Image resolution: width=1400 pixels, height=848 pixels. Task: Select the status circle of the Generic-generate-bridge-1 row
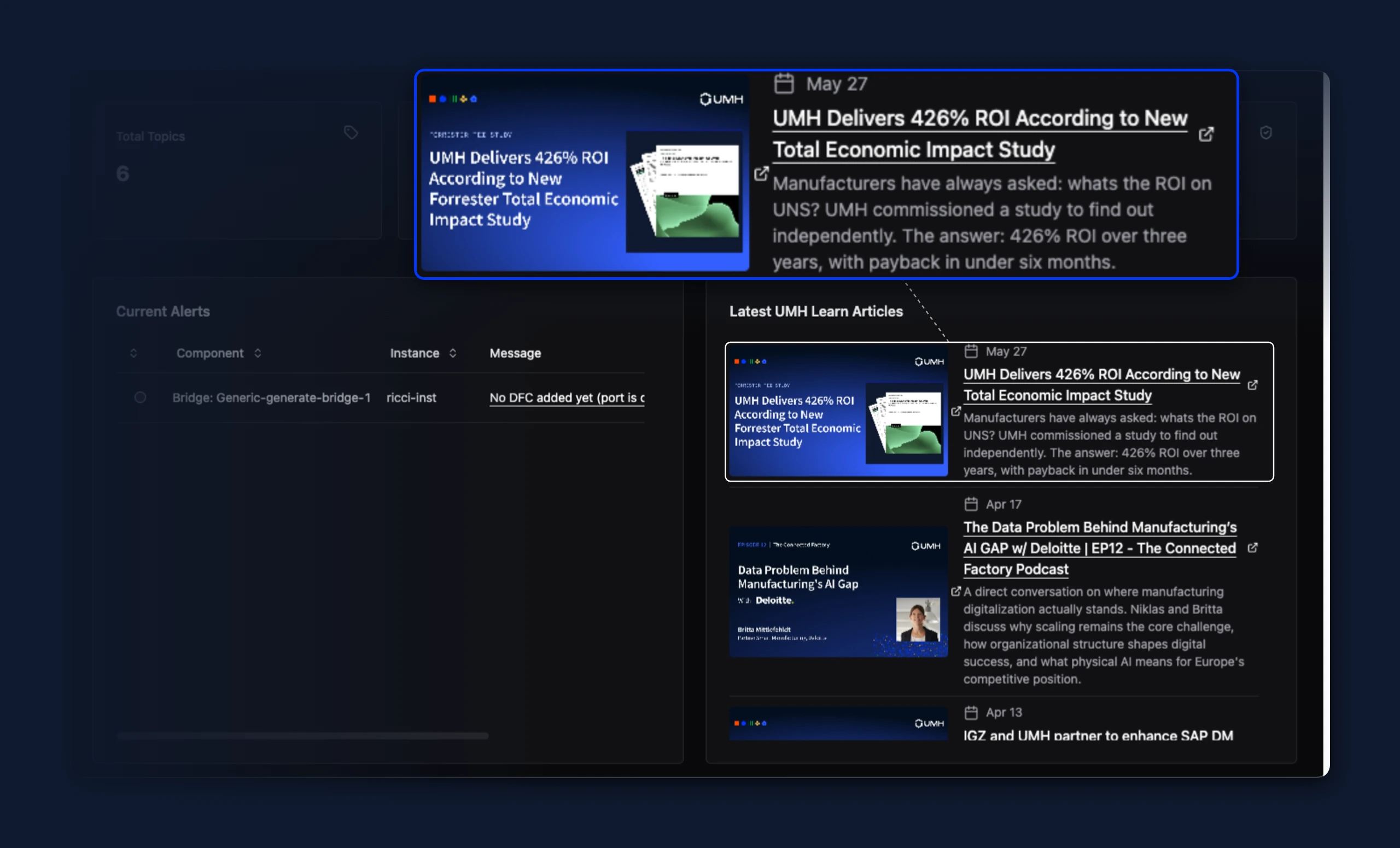(140, 397)
